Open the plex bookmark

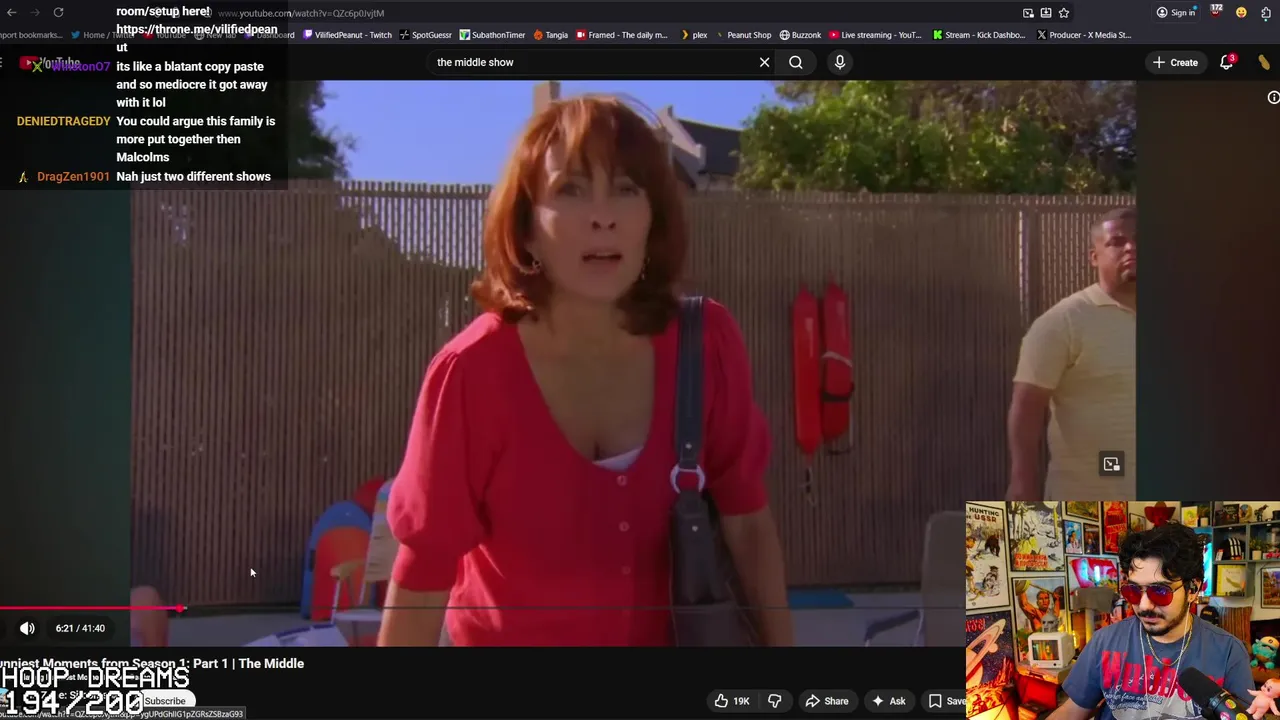tap(693, 35)
